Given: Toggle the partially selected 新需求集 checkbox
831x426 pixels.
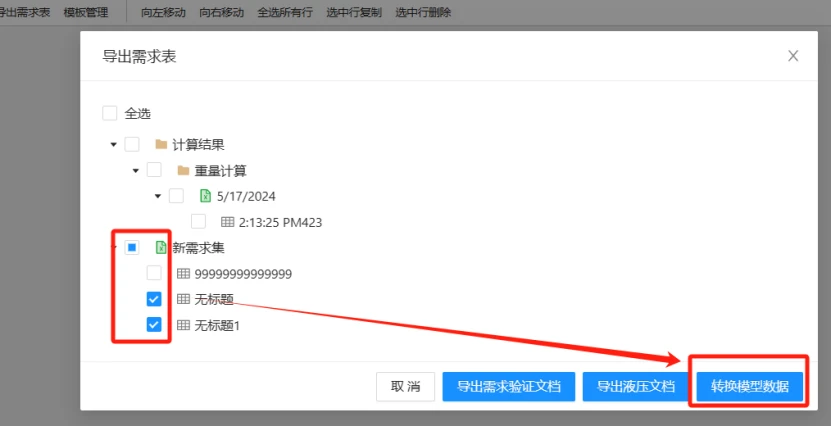Looking at the screenshot, I should [132, 247].
